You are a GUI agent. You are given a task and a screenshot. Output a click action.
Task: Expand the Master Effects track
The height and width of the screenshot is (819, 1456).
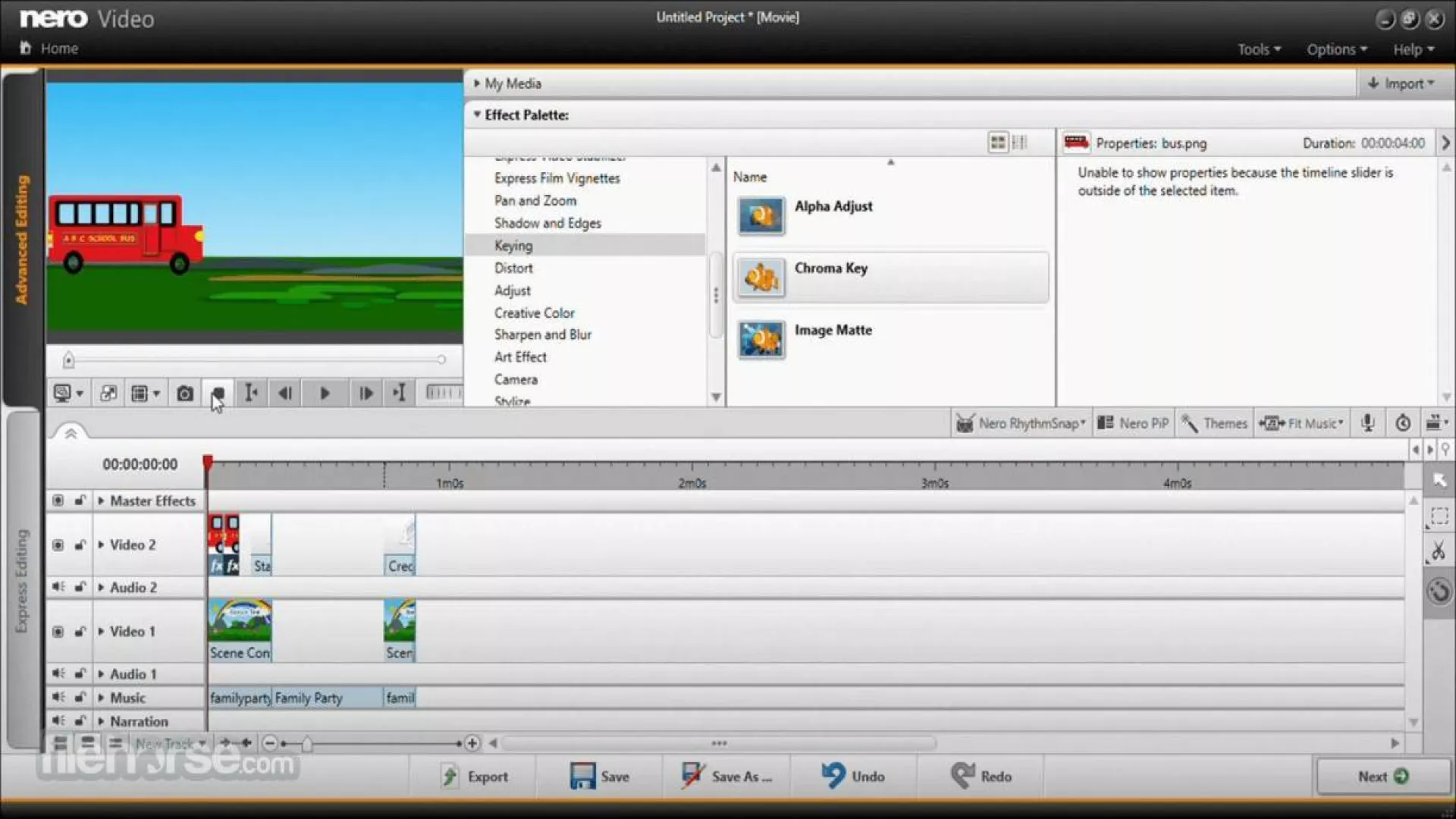[x=101, y=501]
